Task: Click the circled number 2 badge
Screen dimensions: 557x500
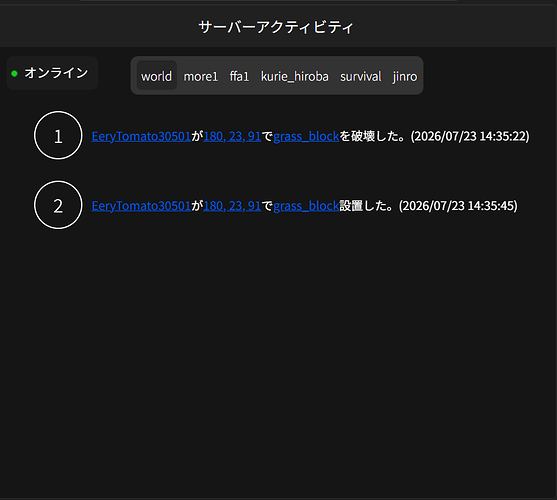Action: point(58,205)
